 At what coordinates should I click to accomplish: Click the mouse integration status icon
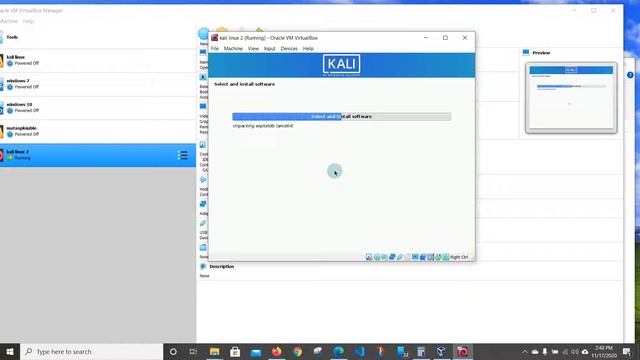(x=438, y=257)
